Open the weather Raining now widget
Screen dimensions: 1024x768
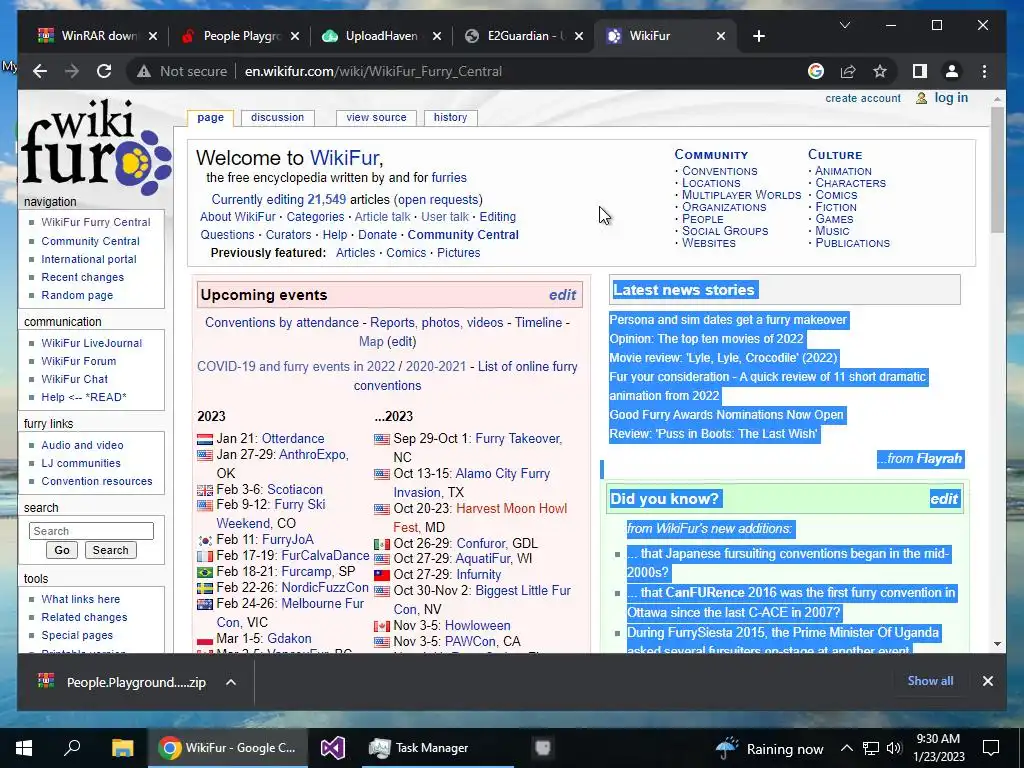tap(769, 748)
